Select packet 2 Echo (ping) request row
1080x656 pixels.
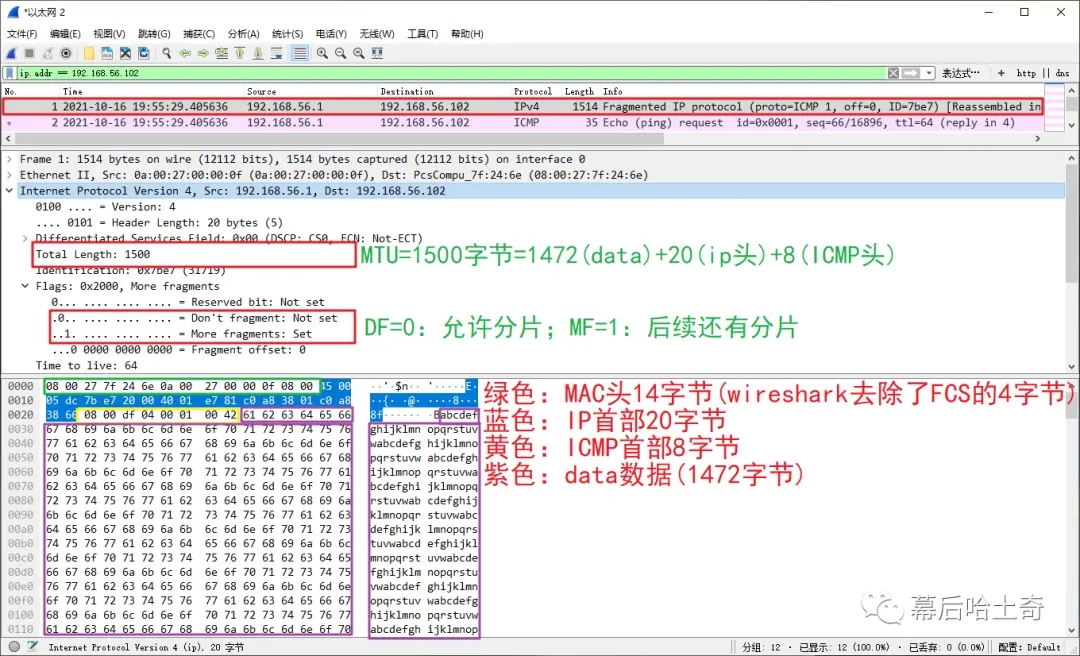tap(523, 123)
